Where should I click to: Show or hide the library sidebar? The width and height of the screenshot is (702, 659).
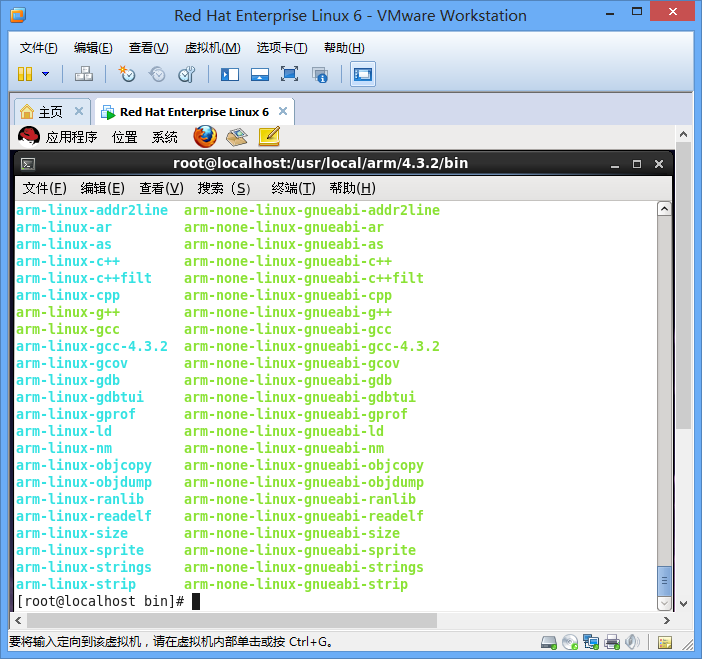[230, 74]
